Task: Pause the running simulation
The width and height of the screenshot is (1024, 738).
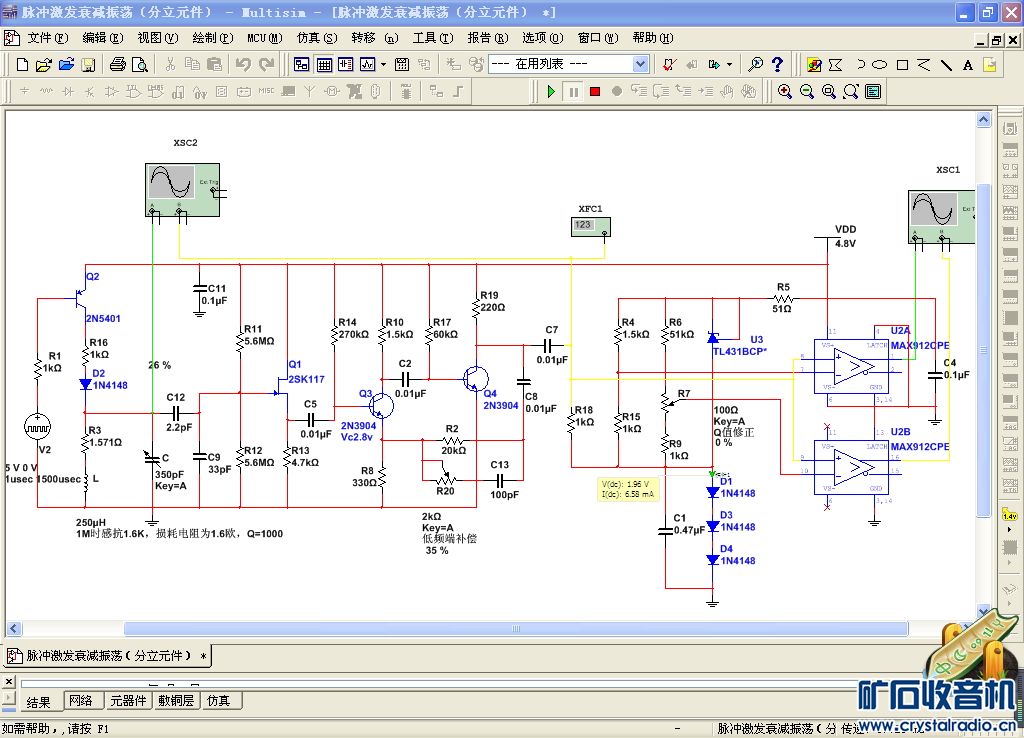Action: 573,91
